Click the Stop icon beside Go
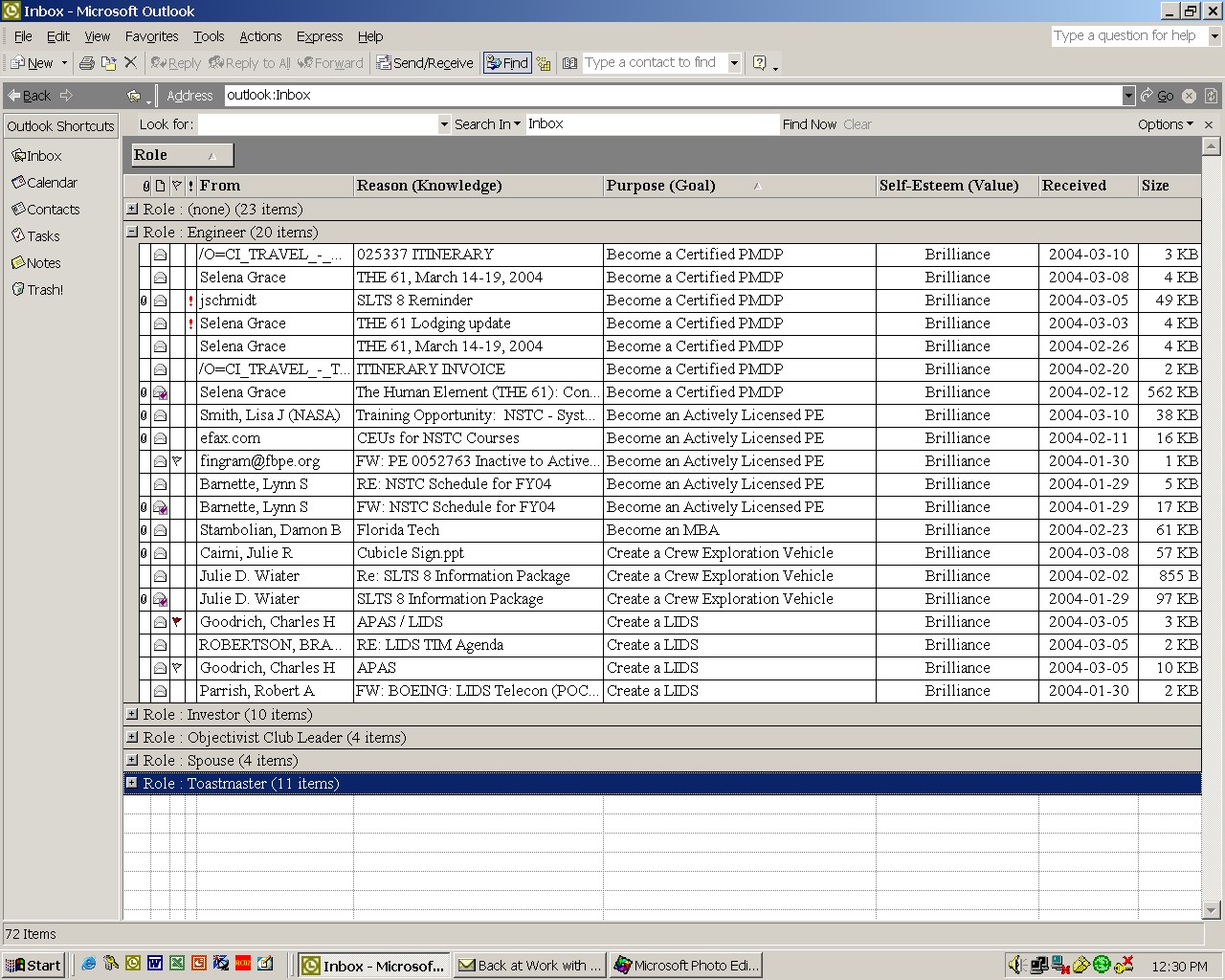Viewport: 1225px width, 980px height. click(1189, 96)
